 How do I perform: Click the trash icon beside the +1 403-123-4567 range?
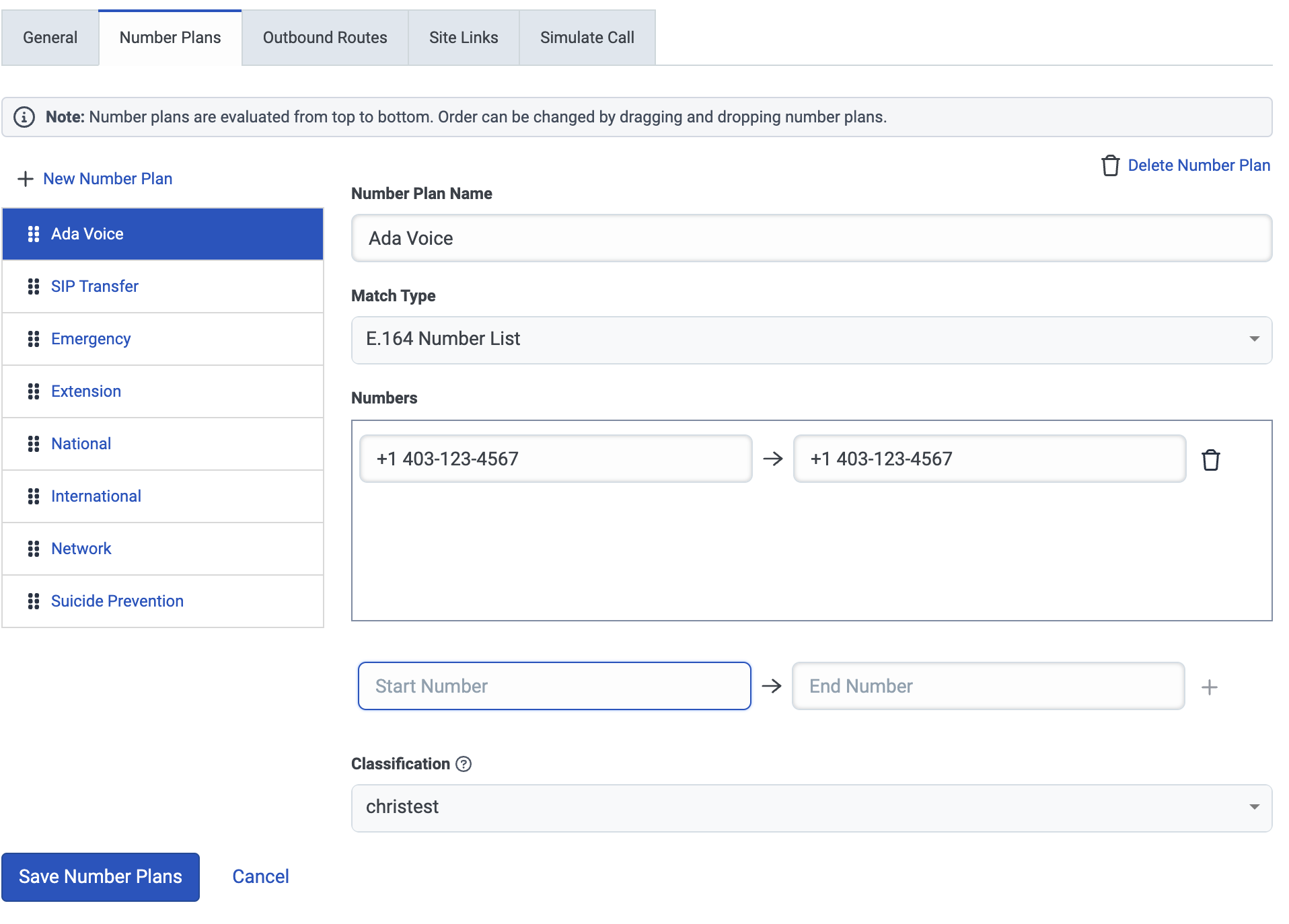click(x=1210, y=460)
